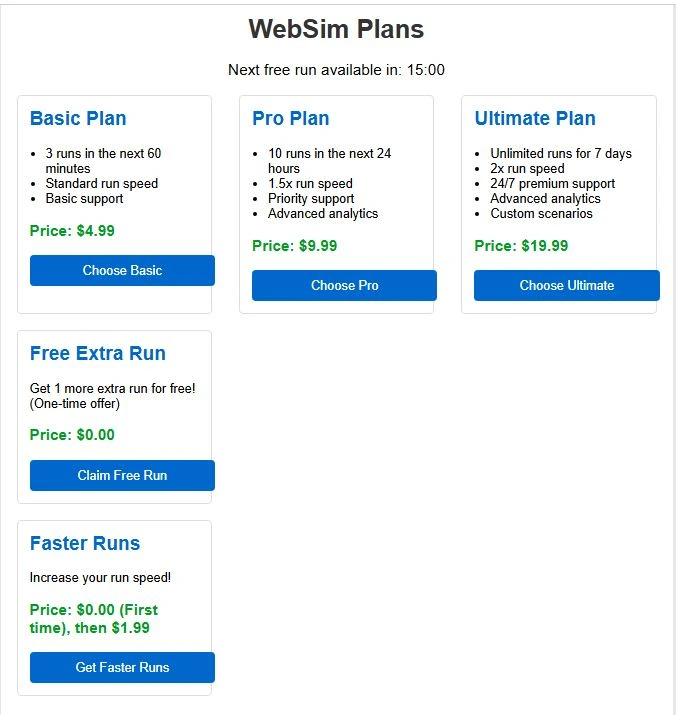
Task: Click the first-time price text under Faster Runs
Action: (x=94, y=619)
